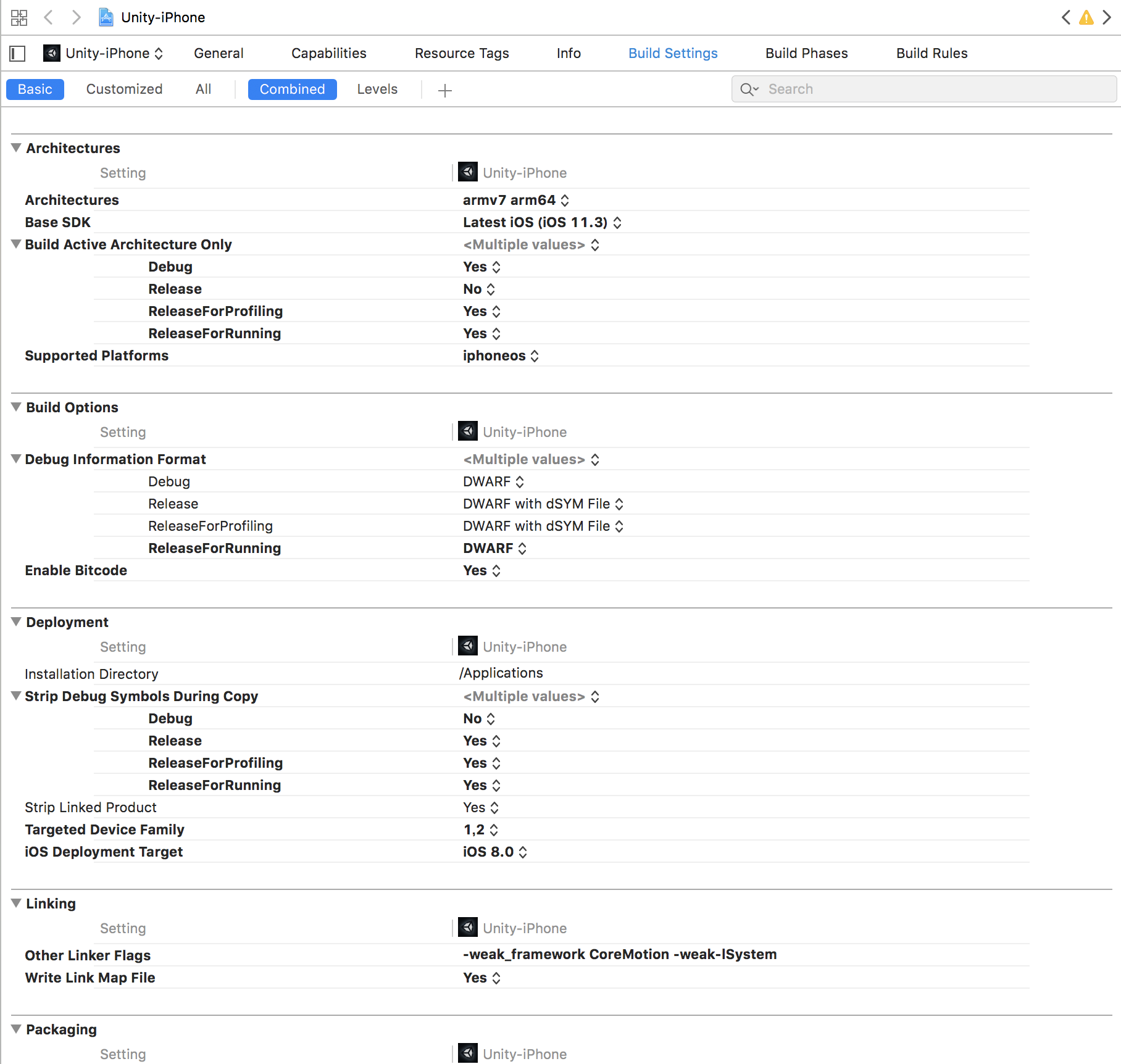Open the Build Settings tab
This screenshot has width=1121, height=1064.
tap(673, 53)
